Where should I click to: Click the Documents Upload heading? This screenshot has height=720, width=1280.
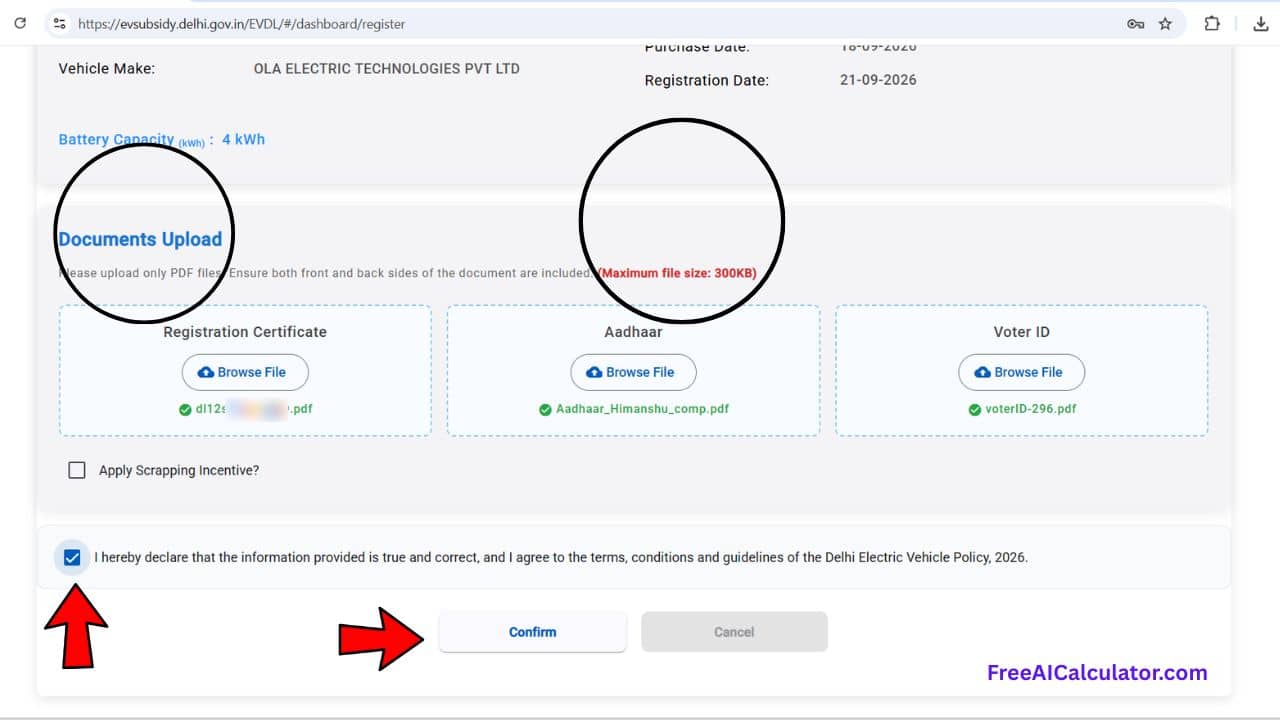click(140, 239)
